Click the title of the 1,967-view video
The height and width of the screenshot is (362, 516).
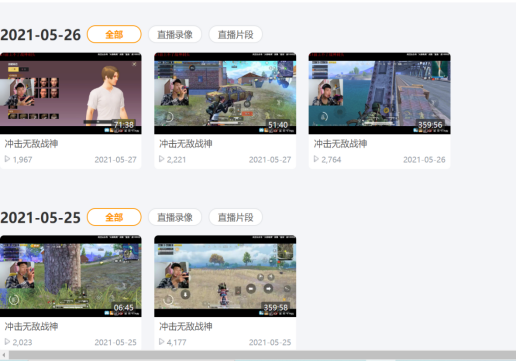tap(31, 144)
